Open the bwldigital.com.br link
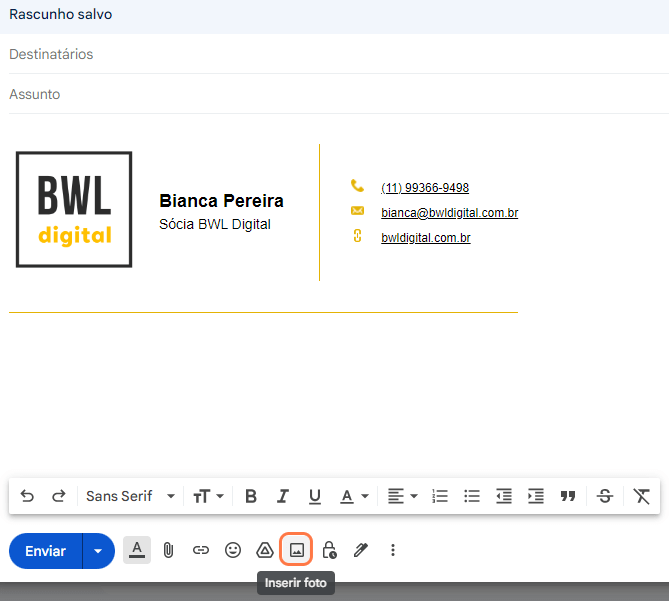This screenshot has height=601, width=669. [425, 238]
